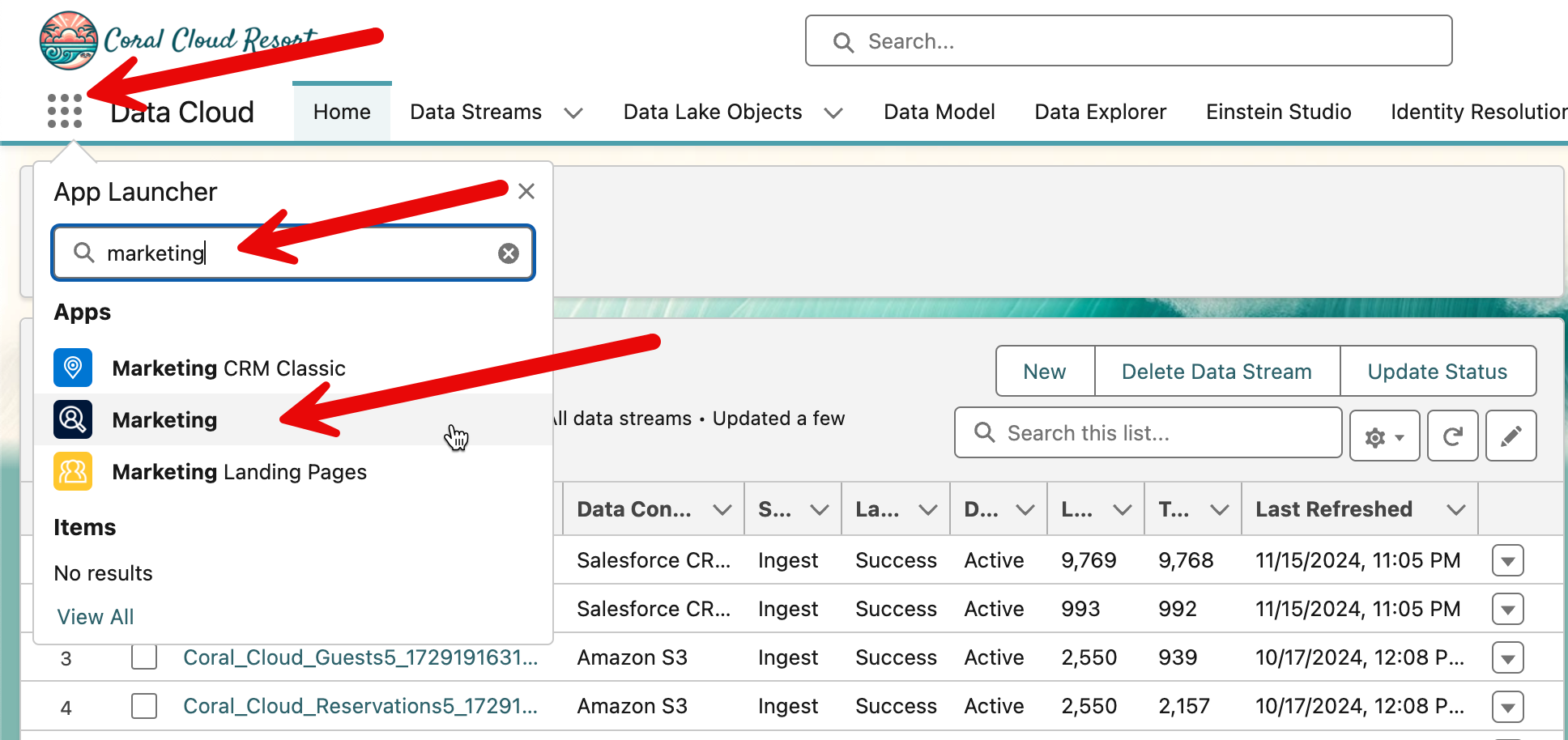Click the Coral Cloud Resort logo
This screenshot has height=740, width=1568.
click(69, 40)
